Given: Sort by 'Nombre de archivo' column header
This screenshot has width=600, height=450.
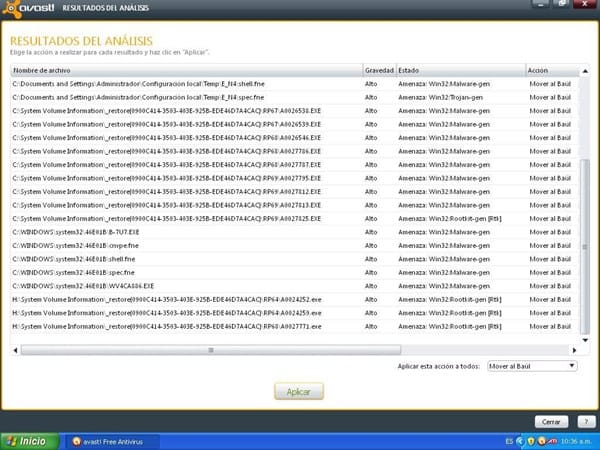Looking at the screenshot, I should [x=187, y=70].
